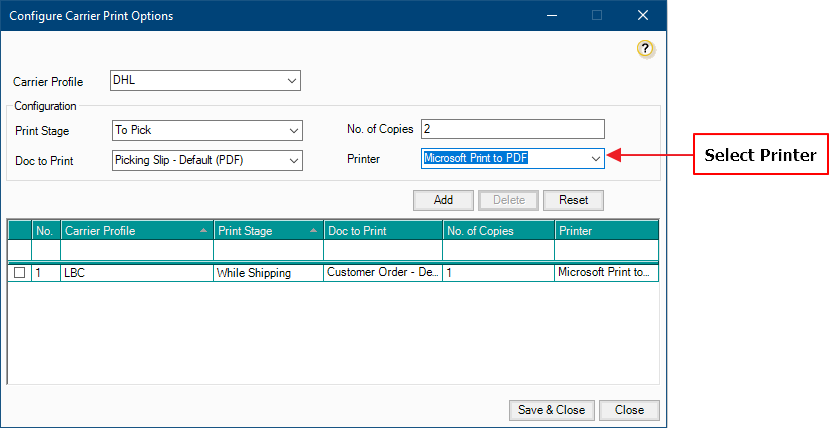Click the Printer column header
The width and height of the screenshot is (839, 428).
(x=606, y=231)
